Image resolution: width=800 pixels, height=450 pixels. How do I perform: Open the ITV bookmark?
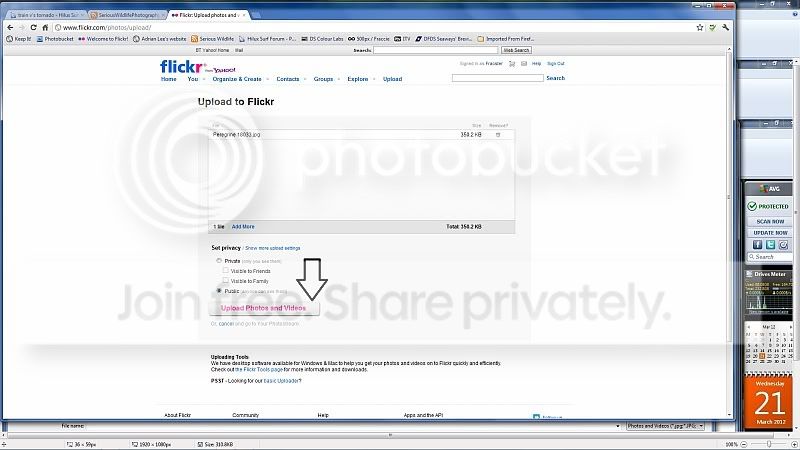coord(402,39)
